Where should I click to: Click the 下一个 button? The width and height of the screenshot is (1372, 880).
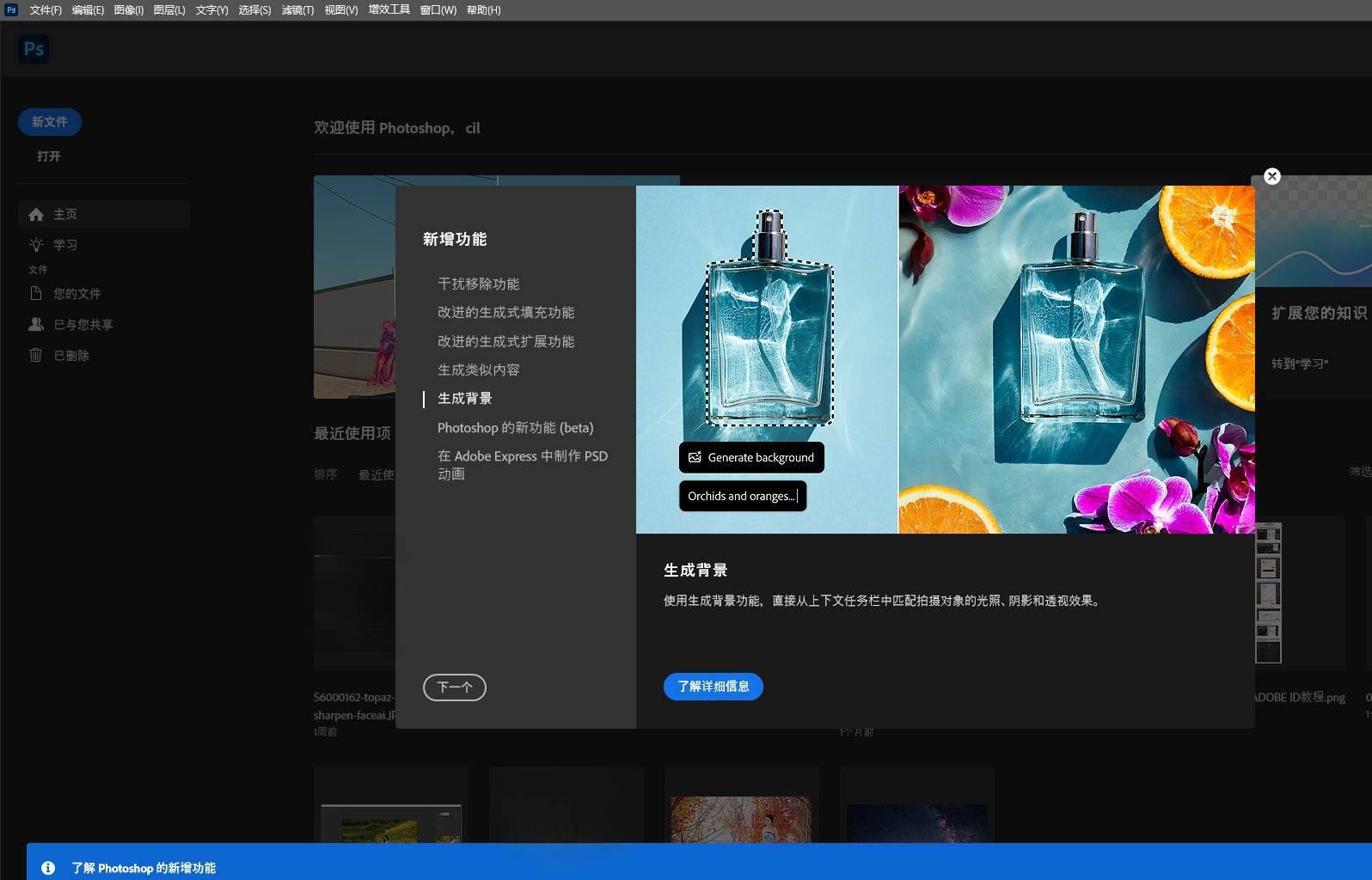click(455, 687)
